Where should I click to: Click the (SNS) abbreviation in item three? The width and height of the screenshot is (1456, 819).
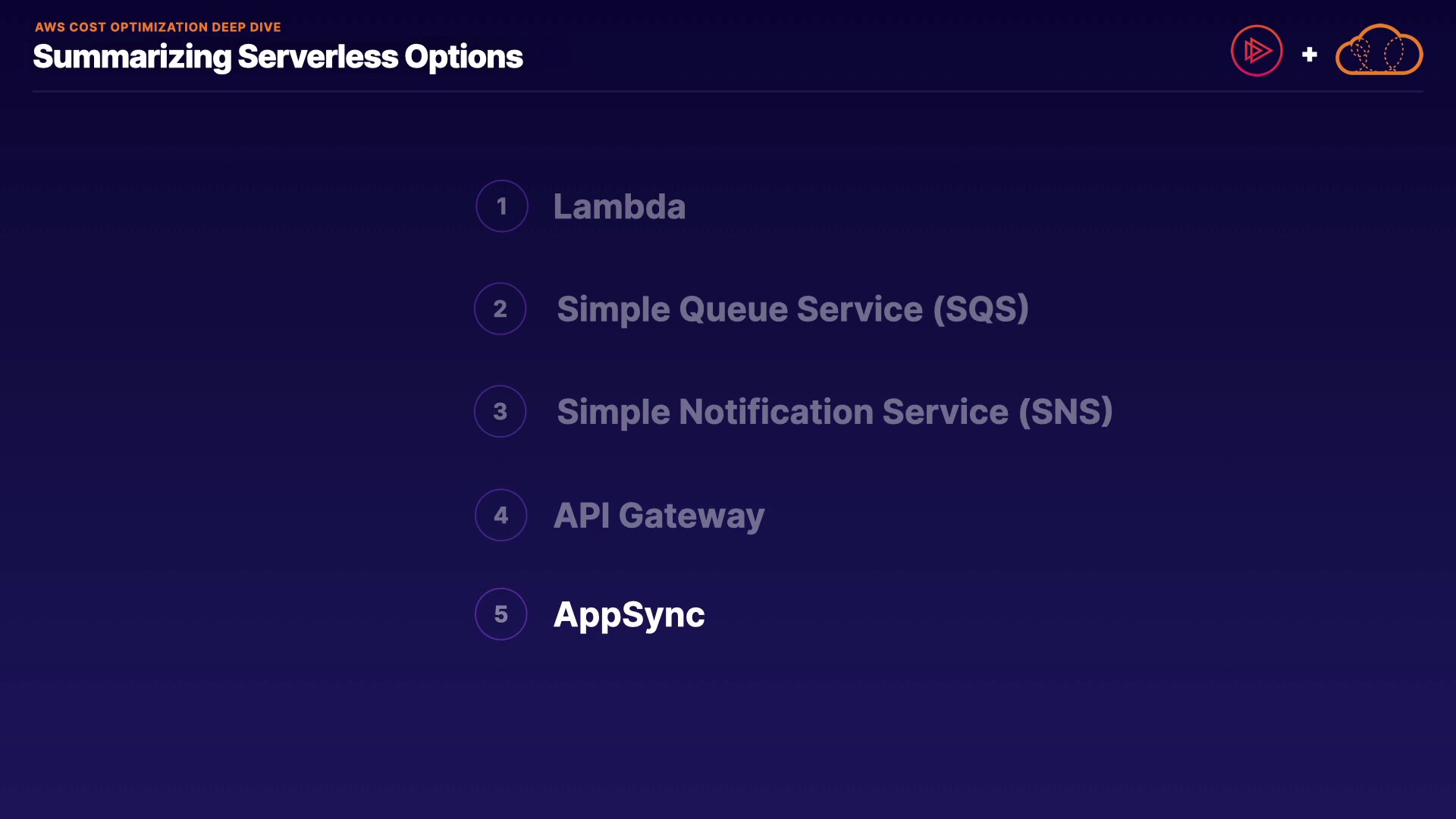[1065, 412]
